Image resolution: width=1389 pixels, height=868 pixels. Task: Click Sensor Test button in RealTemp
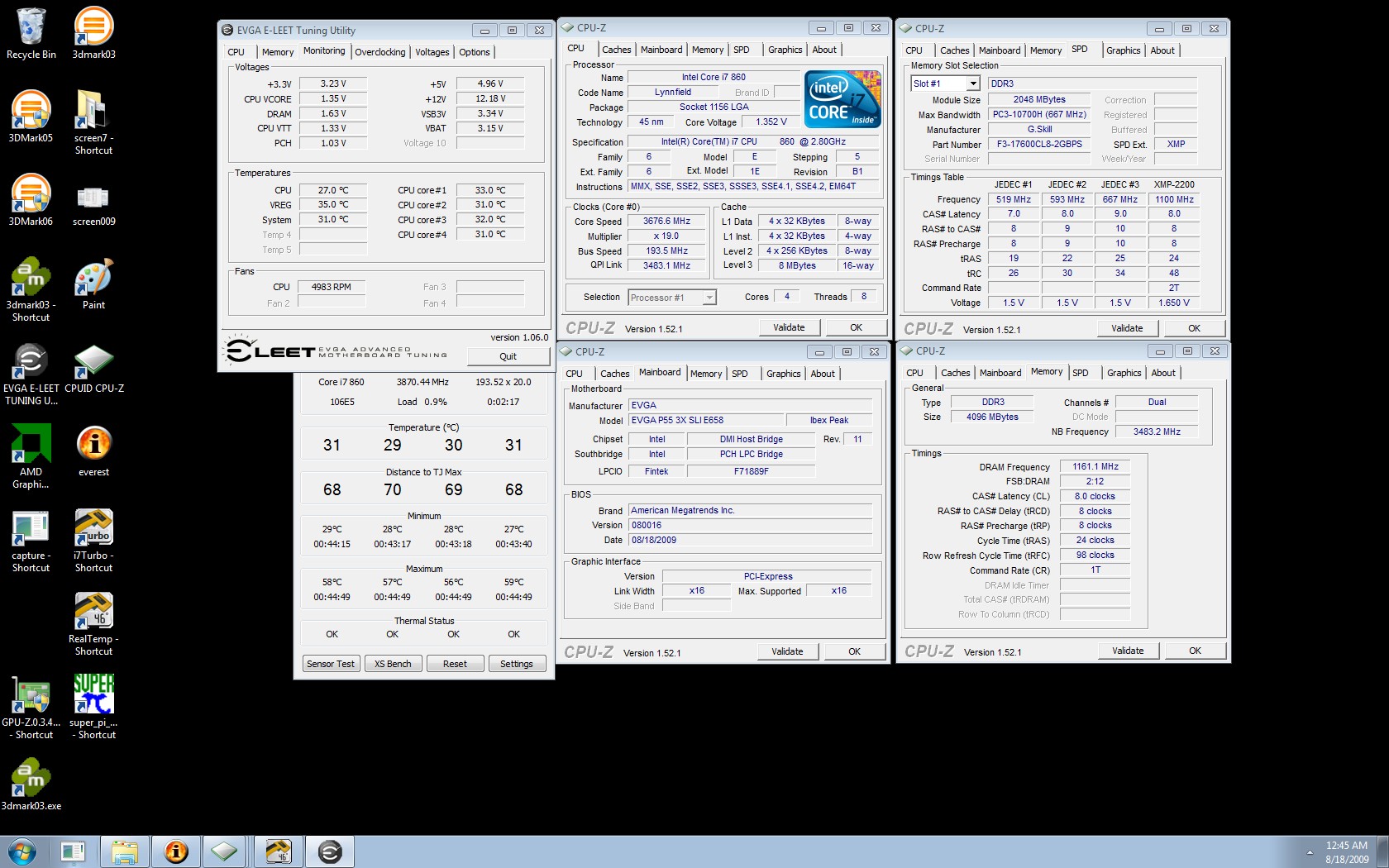330,664
